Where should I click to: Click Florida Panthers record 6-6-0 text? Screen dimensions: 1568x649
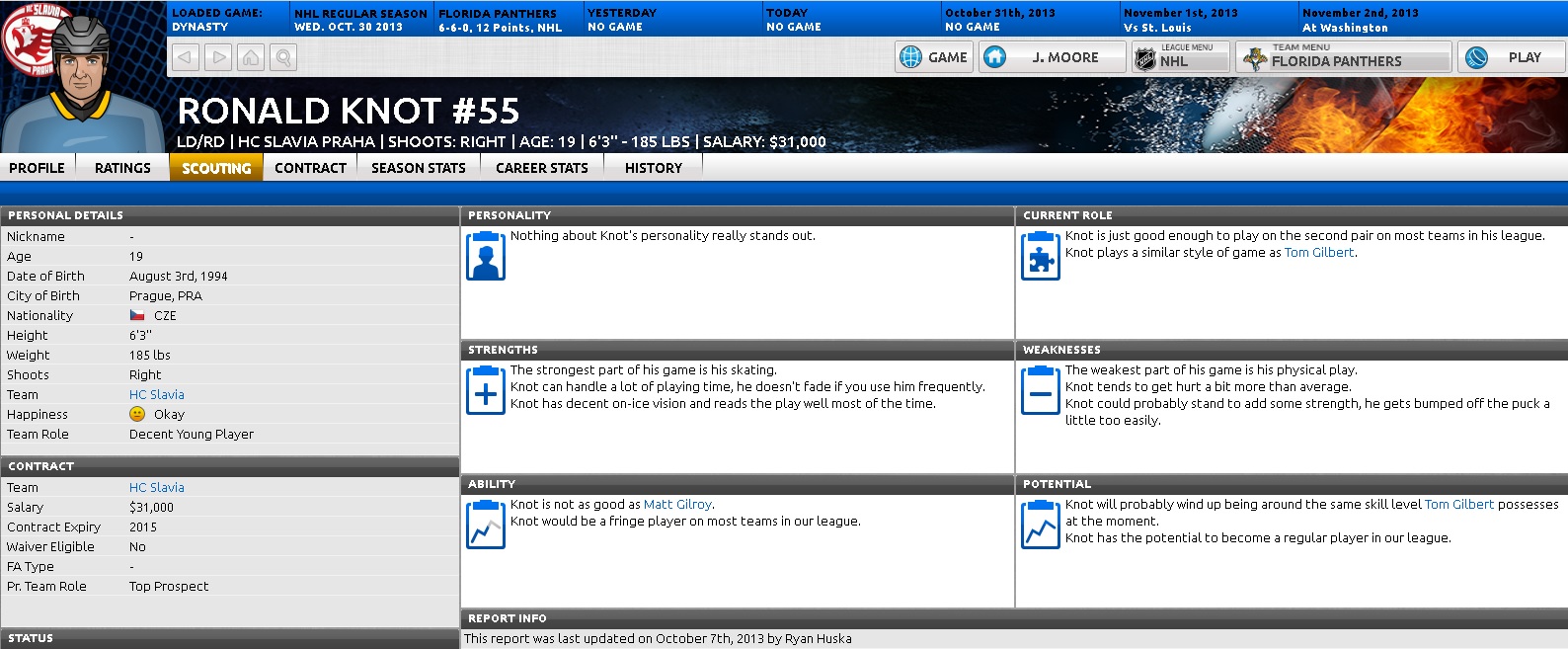(501, 28)
